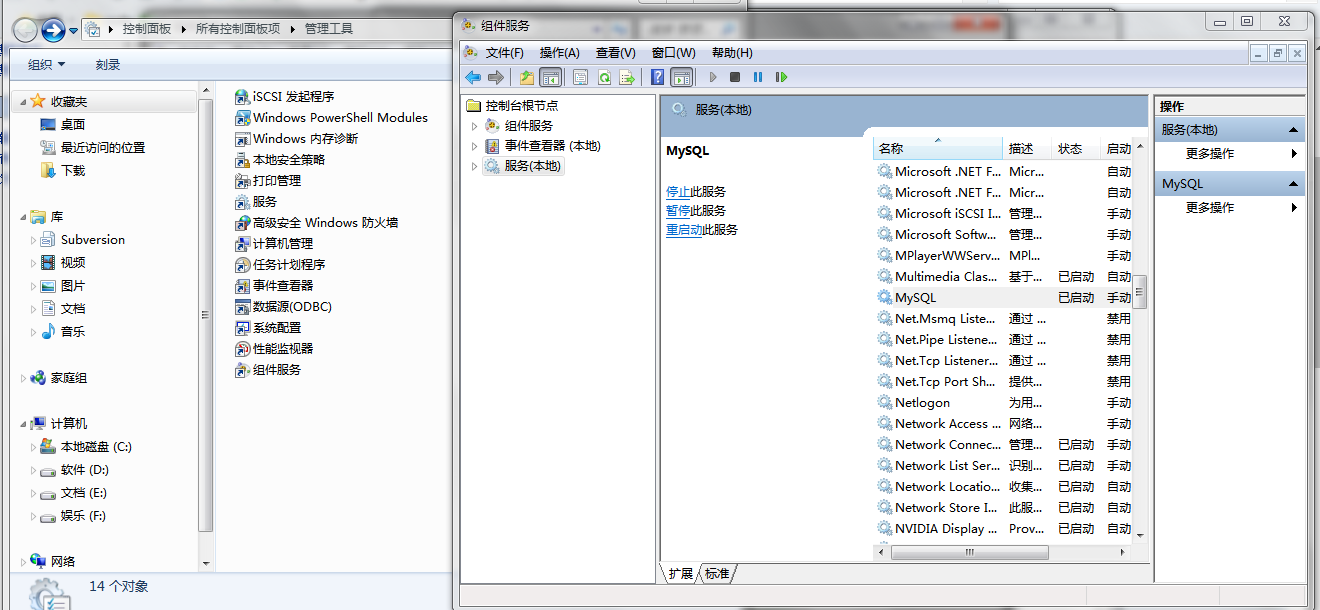Click the 重启动 link to restart service
The width and height of the screenshot is (1320, 610).
tap(684, 230)
